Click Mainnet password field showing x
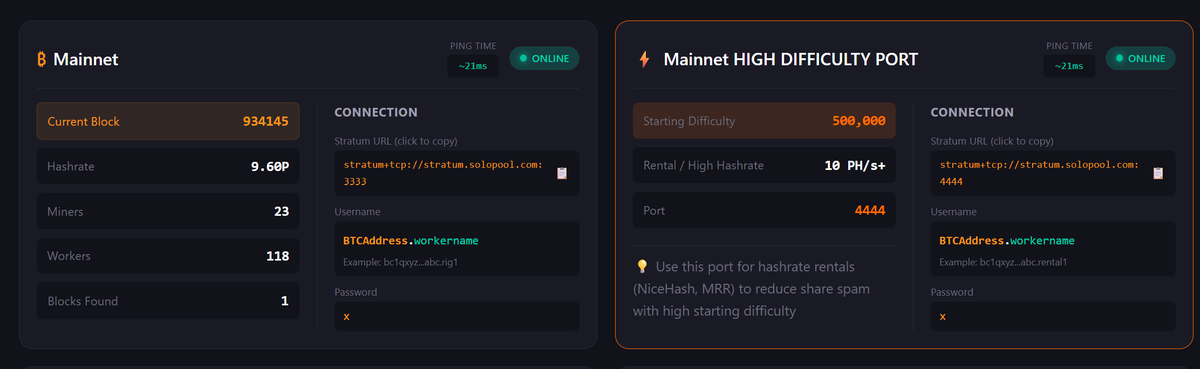The height and width of the screenshot is (369, 1200). 457,316
